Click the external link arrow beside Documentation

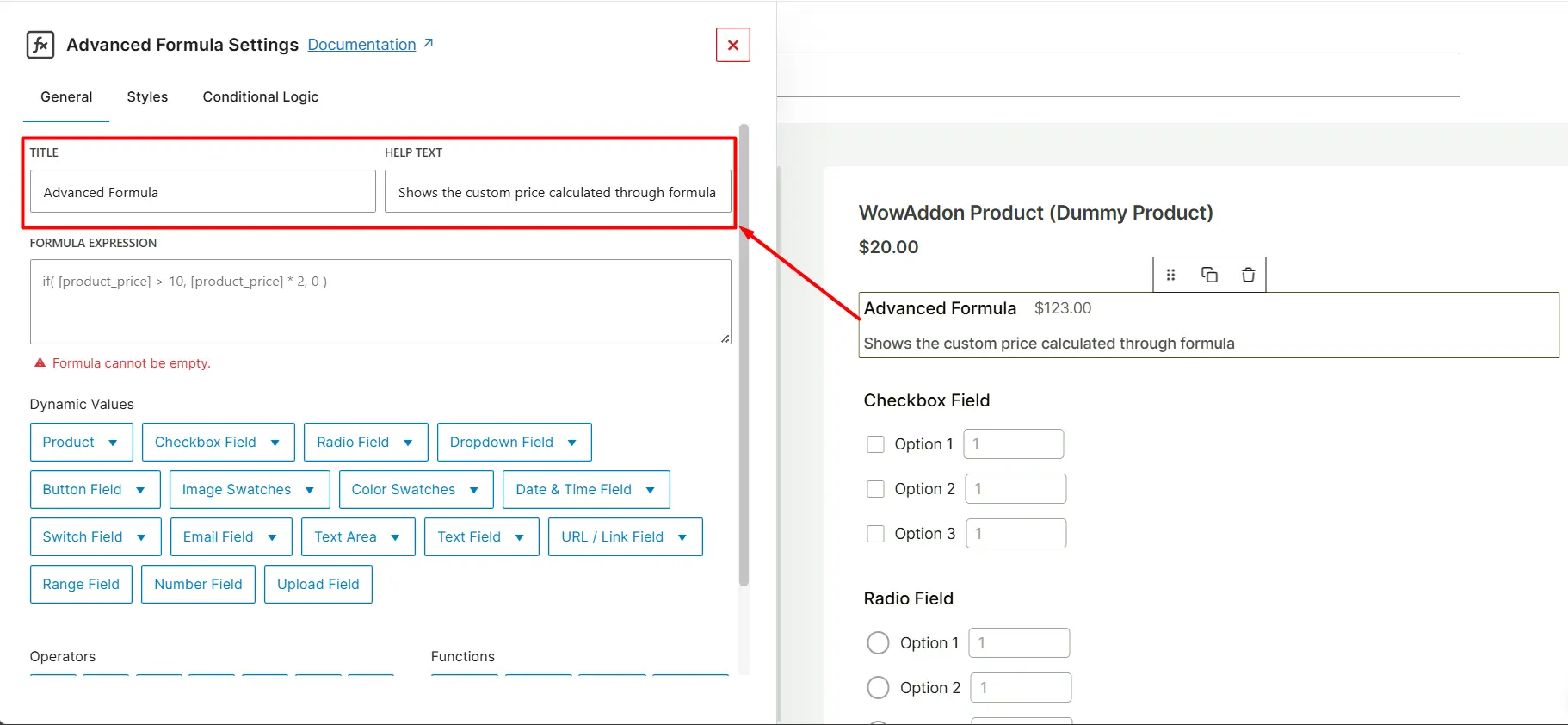click(x=429, y=43)
